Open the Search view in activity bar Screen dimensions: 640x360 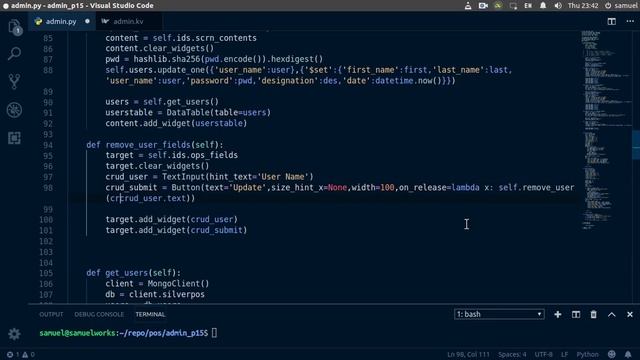click(x=14, y=53)
